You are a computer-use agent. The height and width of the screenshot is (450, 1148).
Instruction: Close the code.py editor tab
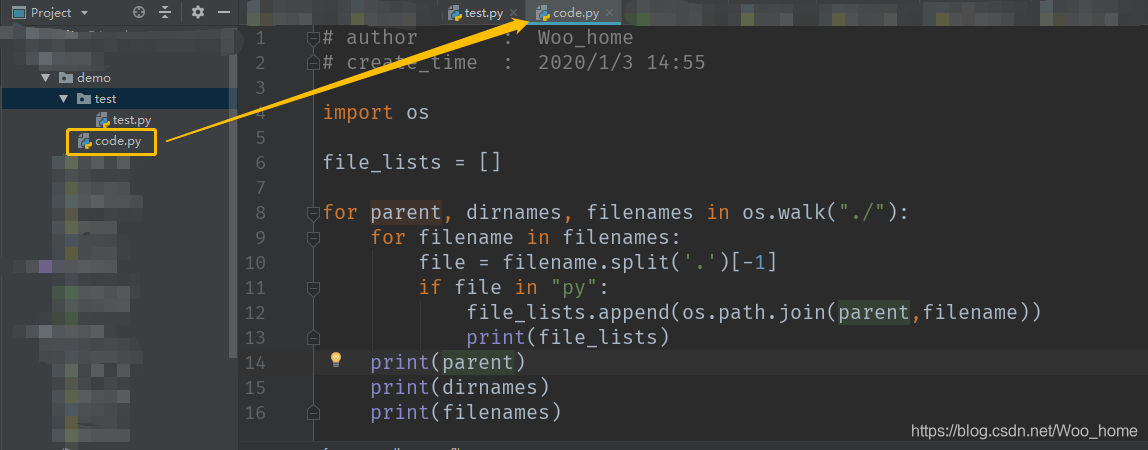609,12
